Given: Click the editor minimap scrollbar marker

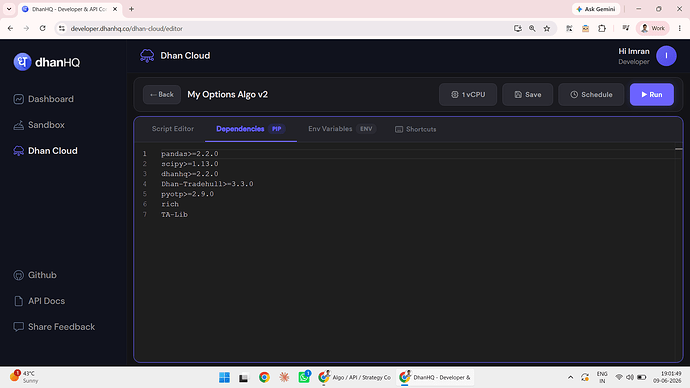Looking at the screenshot, I should click(x=679, y=149).
